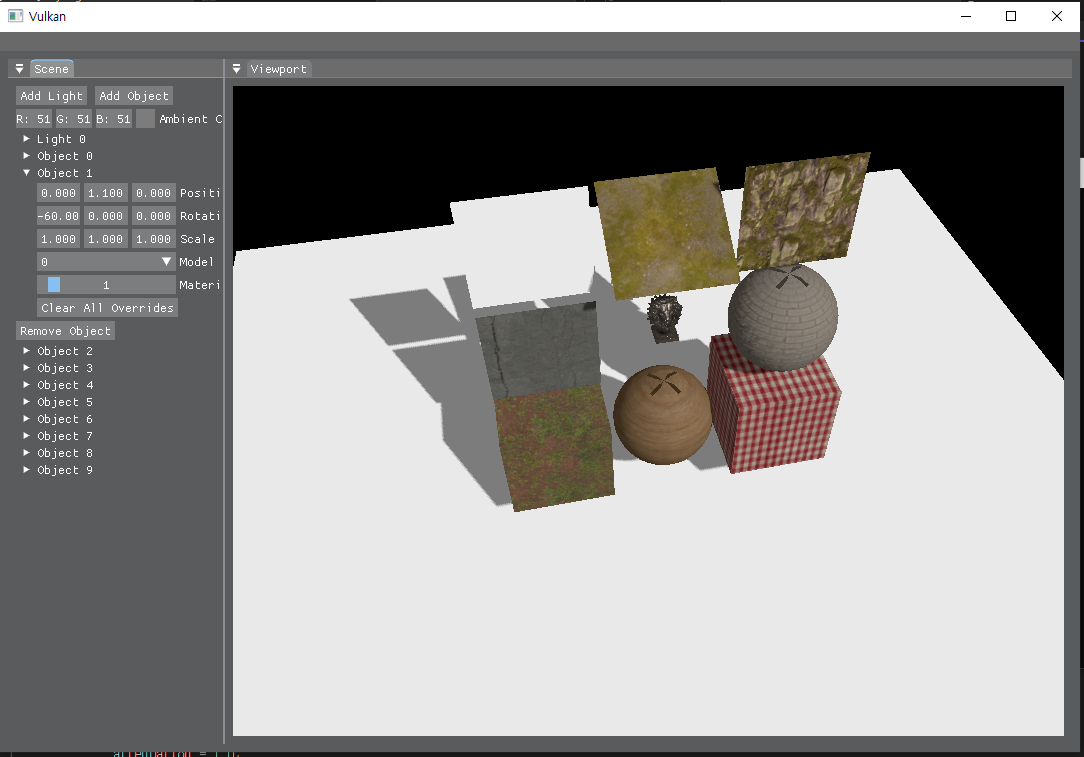Switch to the Viewport tab
The width and height of the screenshot is (1084, 757).
pyautogui.click(x=279, y=69)
